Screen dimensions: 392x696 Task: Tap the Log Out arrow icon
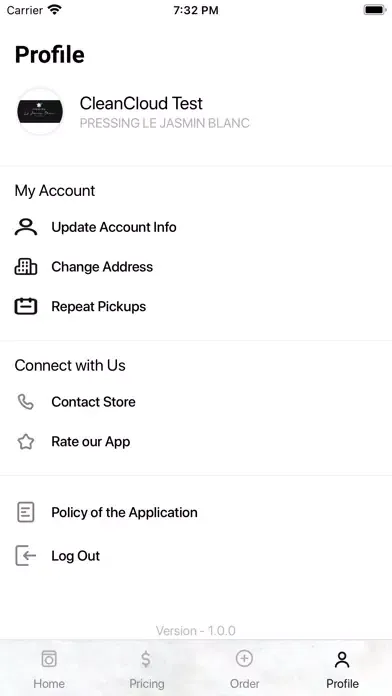[x=26, y=556]
